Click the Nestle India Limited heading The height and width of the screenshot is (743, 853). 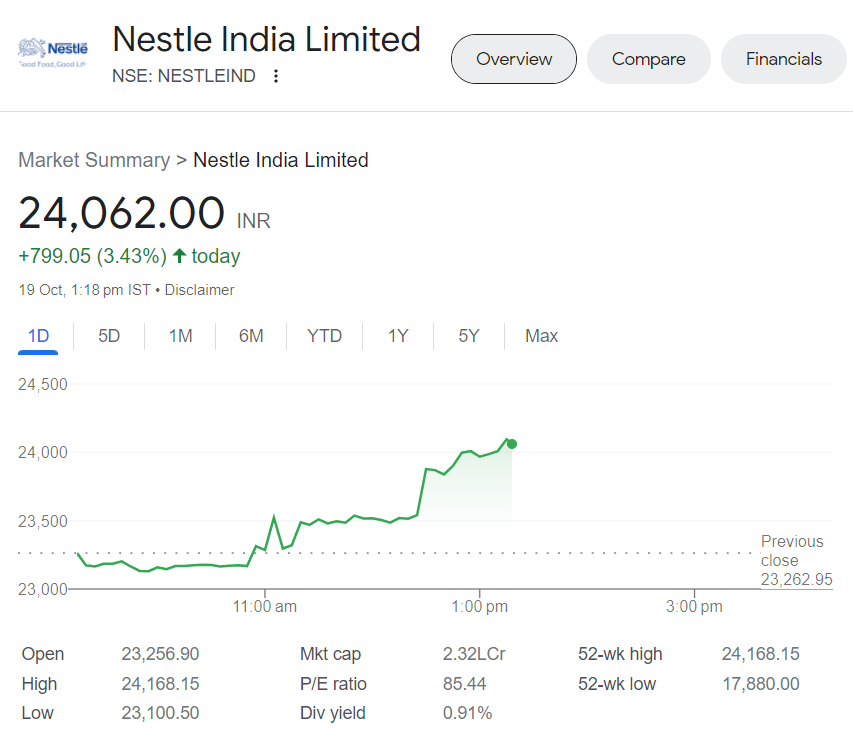coord(266,40)
